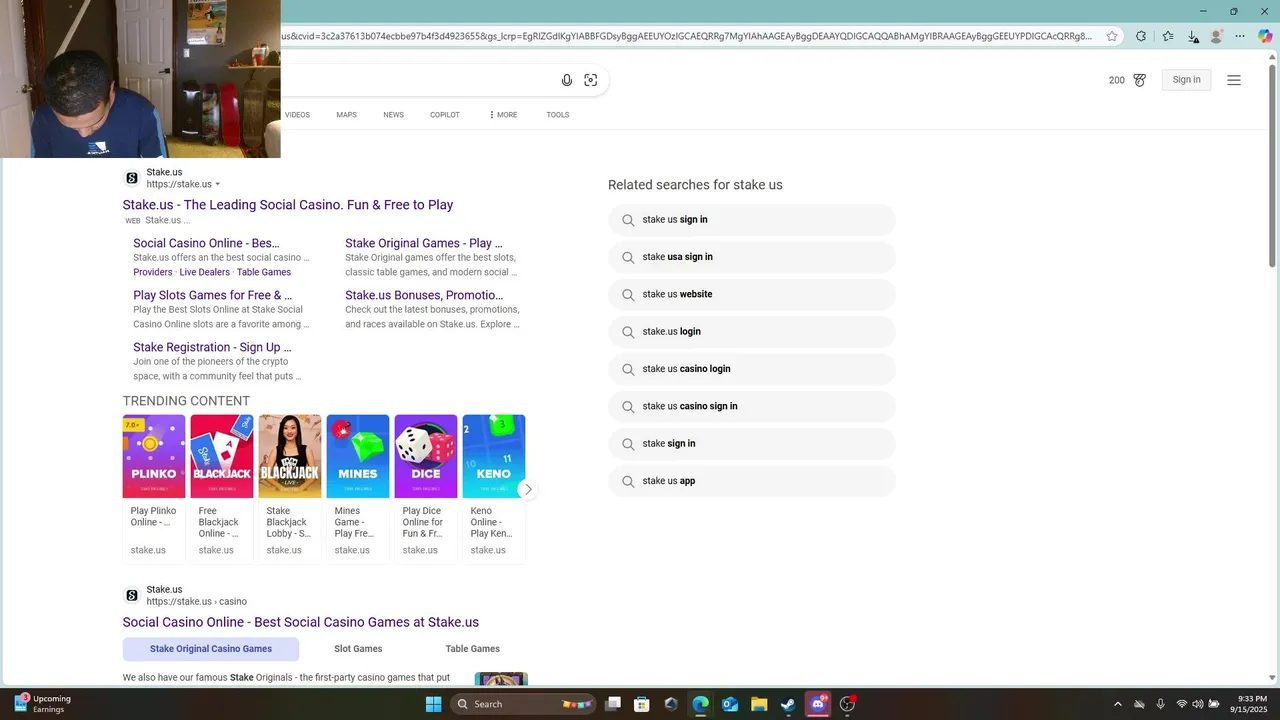Select Table Games tab under casino result
This screenshot has height=720, width=1280.
pyautogui.click(x=472, y=649)
